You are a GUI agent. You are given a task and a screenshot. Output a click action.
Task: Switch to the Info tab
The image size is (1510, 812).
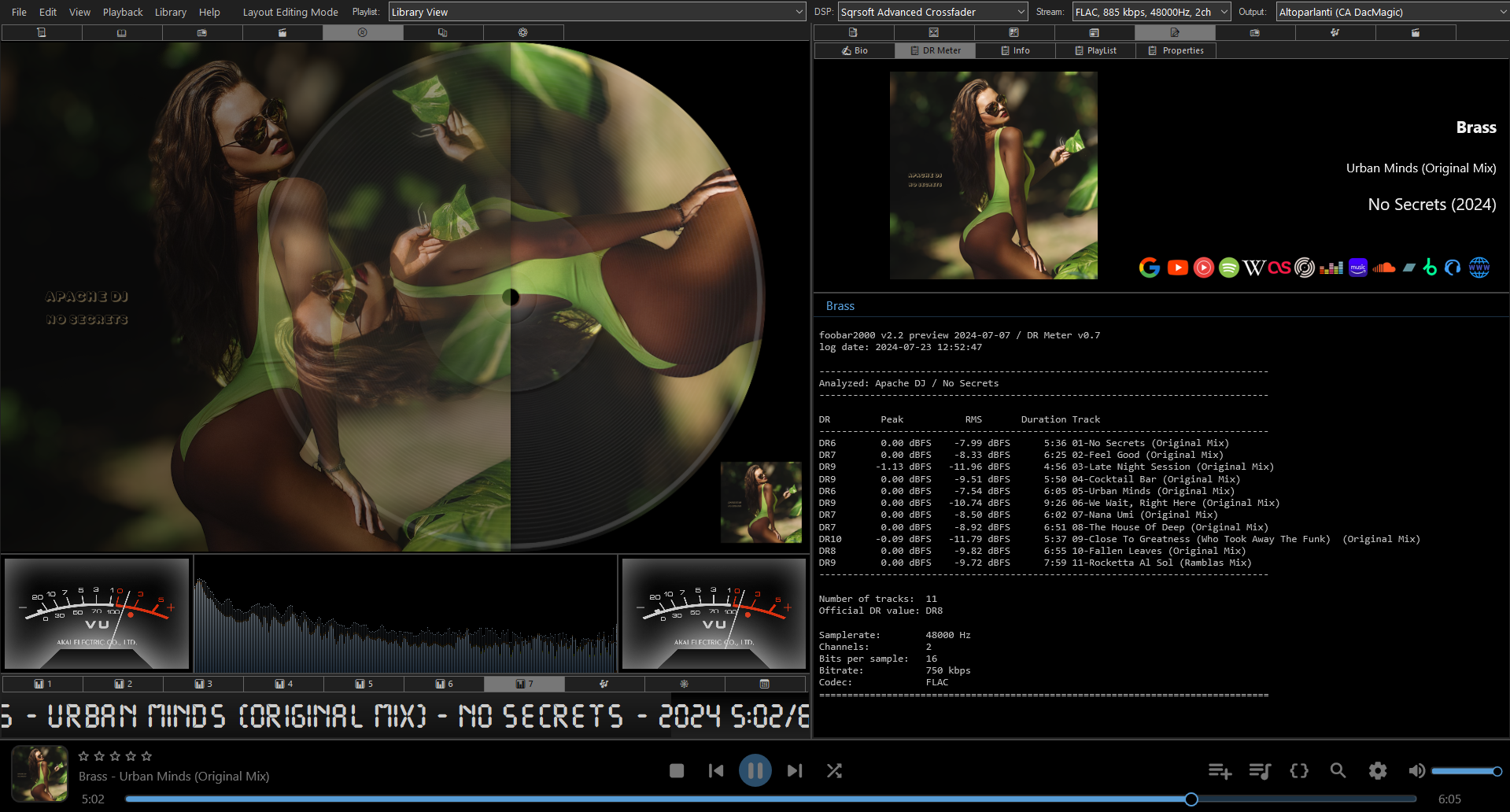click(1015, 50)
